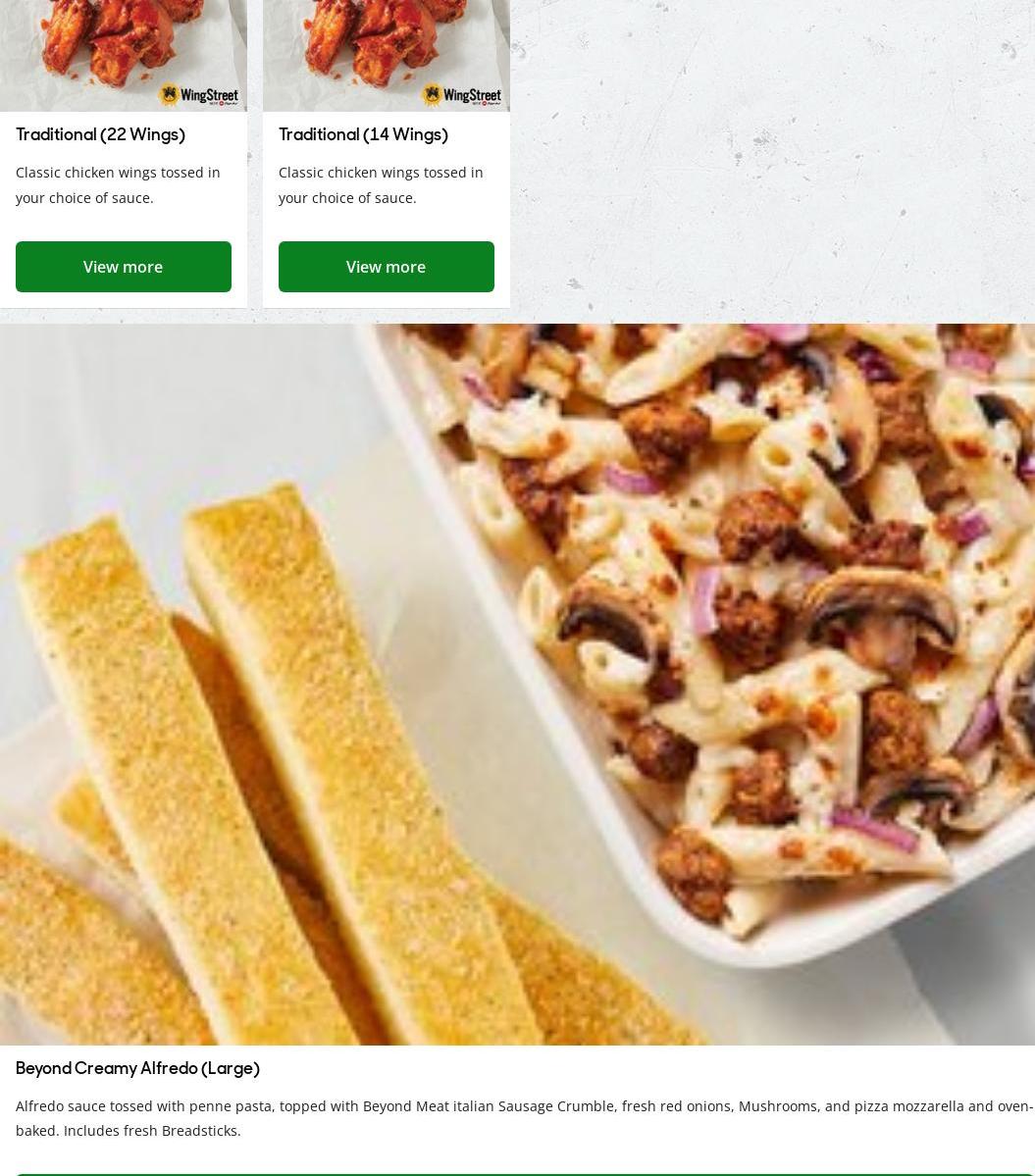Image resolution: width=1035 pixels, height=1176 pixels.
Task: Click the 22 Wings description about sauce choice
Action: pyautogui.click(x=118, y=184)
